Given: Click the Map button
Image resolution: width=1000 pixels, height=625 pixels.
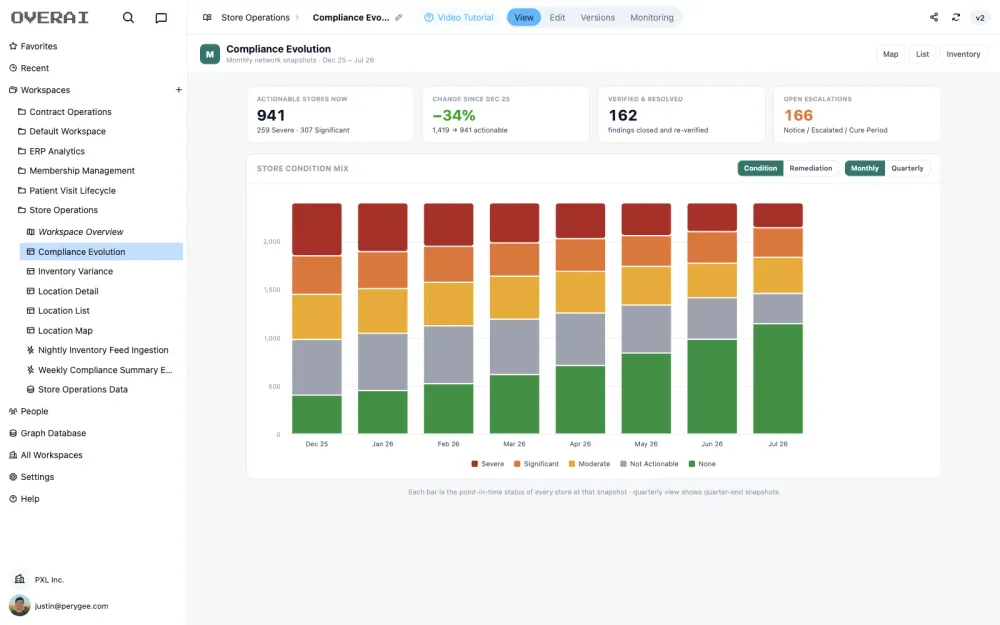Looking at the screenshot, I should point(890,54).
